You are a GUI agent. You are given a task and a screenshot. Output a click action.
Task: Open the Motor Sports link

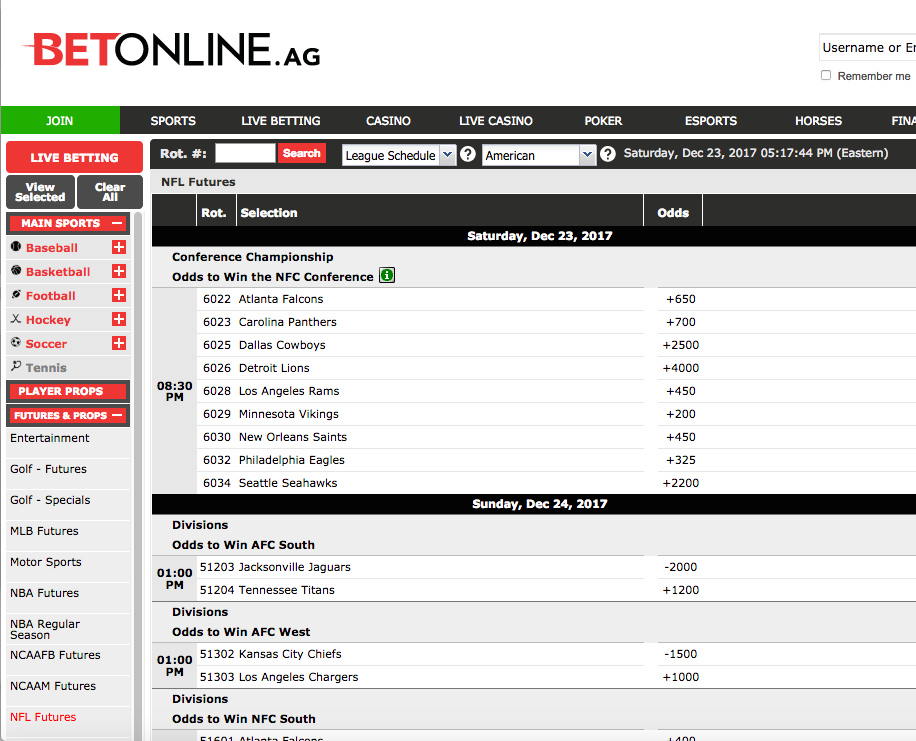(x=46, y=562)
